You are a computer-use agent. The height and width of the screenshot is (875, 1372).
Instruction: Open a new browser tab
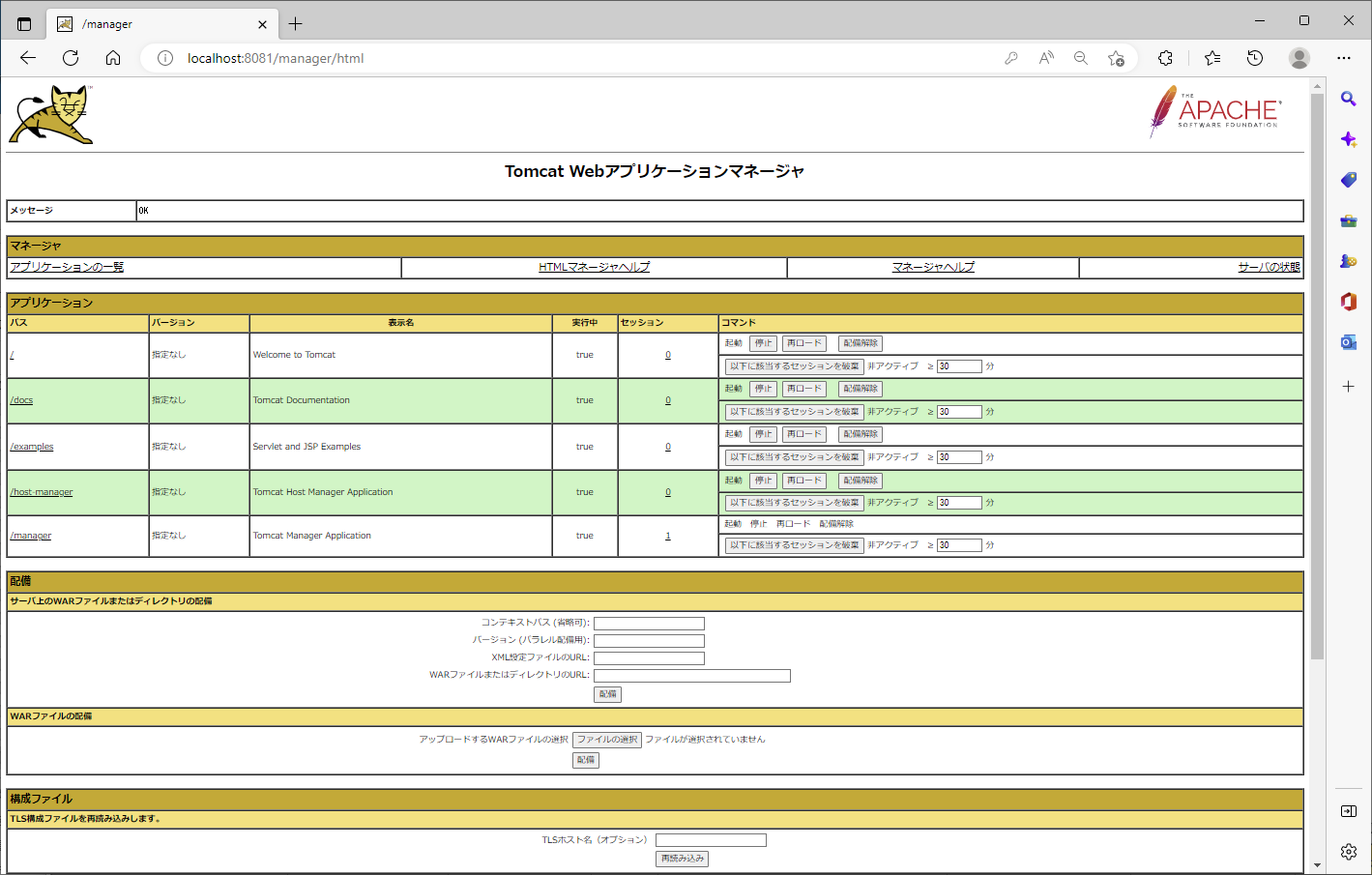point(296,23)
